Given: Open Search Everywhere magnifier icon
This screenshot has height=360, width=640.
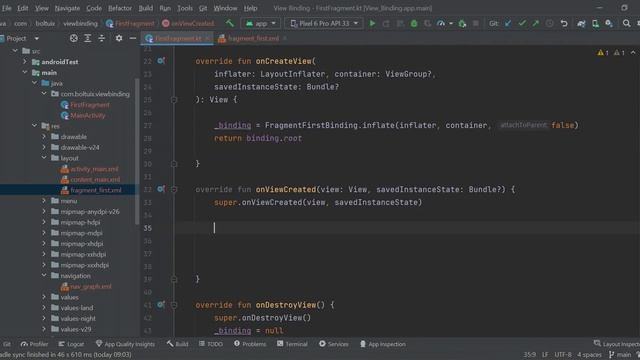Looking at the screenshot, I should point(627,24).
